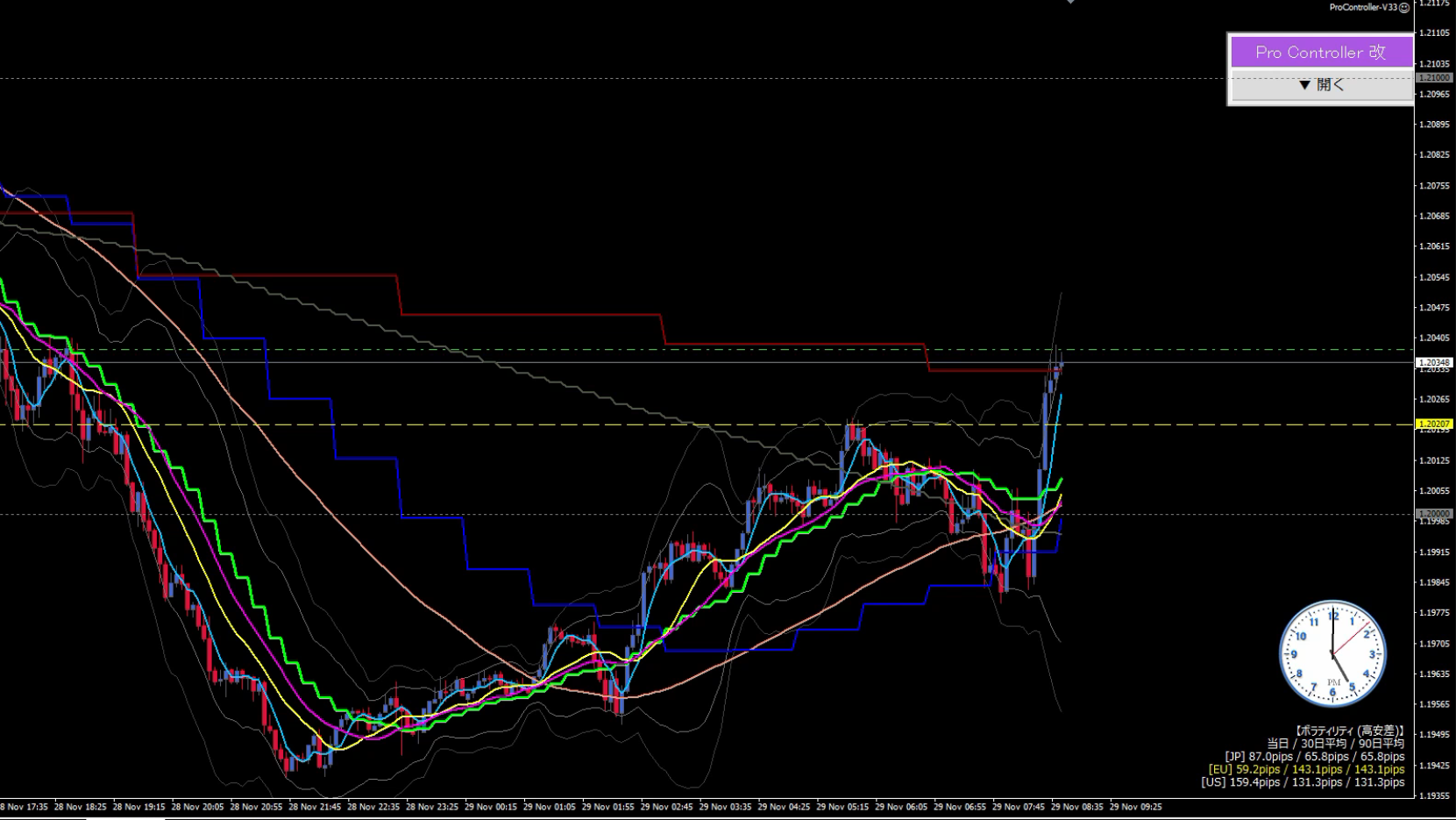Click the 28 Nov 20:05 time label
The image size is (1456, 820).
coord(197,807)
